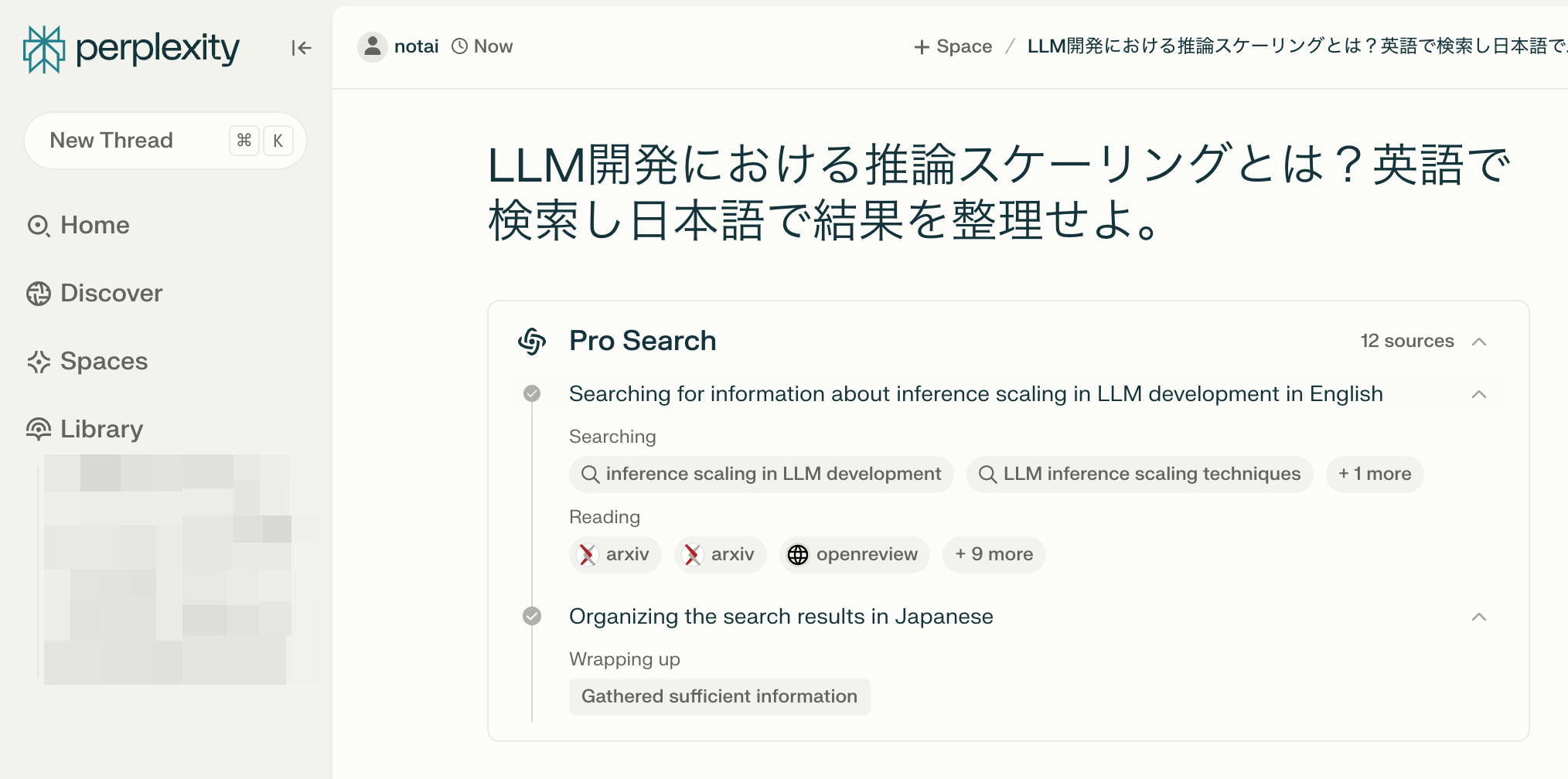
Task: Click the Discover globe icon in the sidebar
Action: click(39, 294)
